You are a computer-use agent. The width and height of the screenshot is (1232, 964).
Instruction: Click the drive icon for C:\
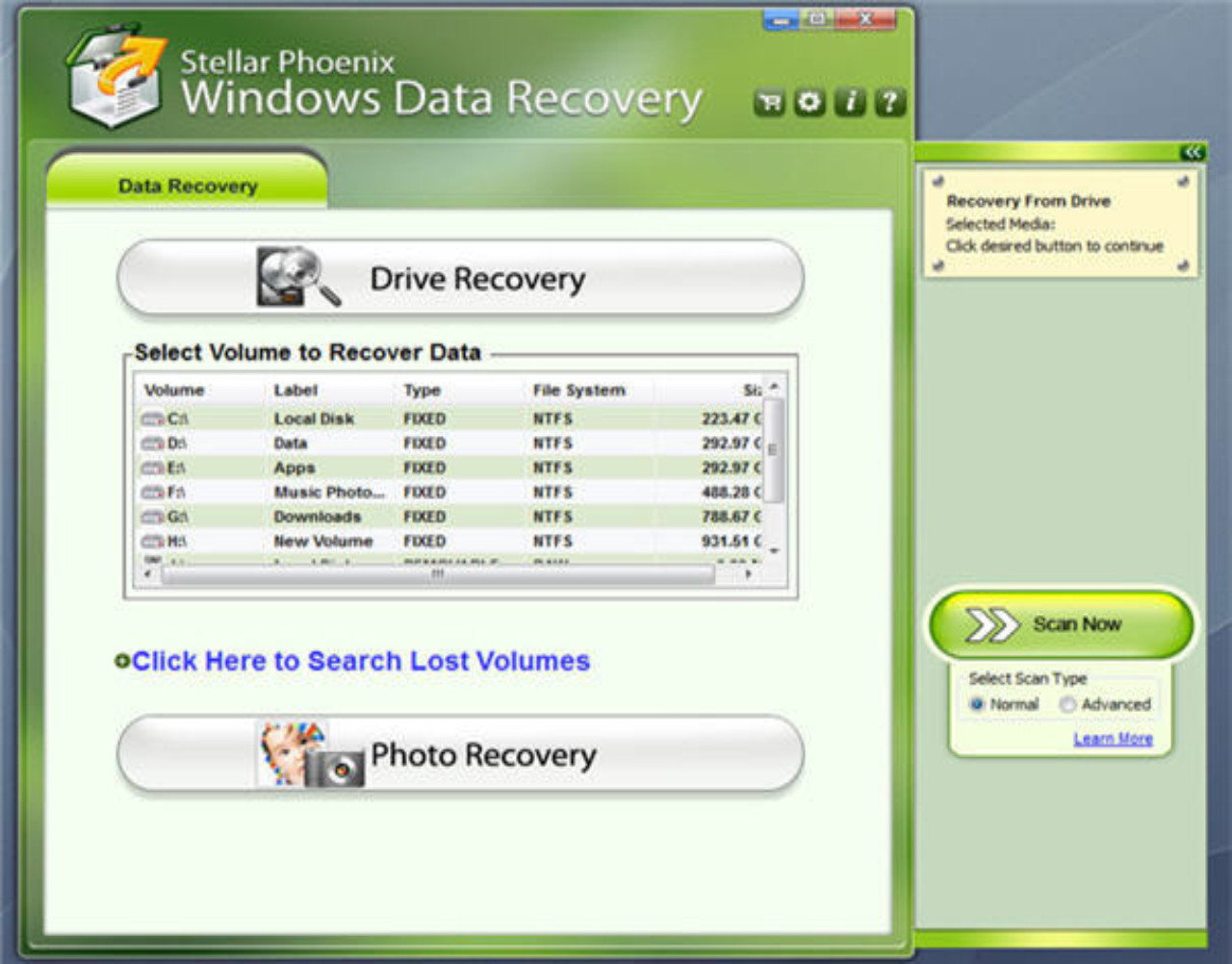153,419
